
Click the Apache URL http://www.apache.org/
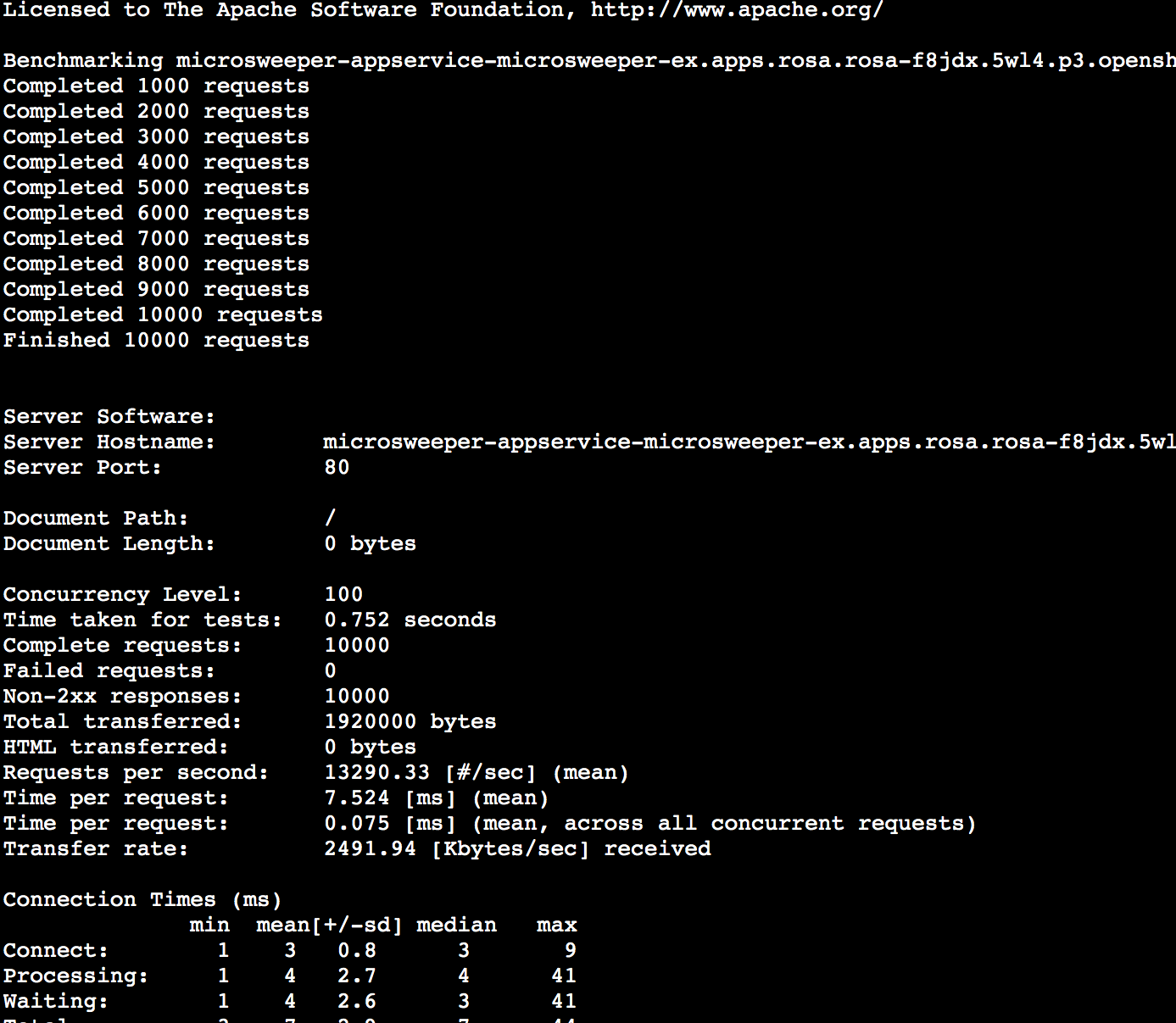[737, 11]
